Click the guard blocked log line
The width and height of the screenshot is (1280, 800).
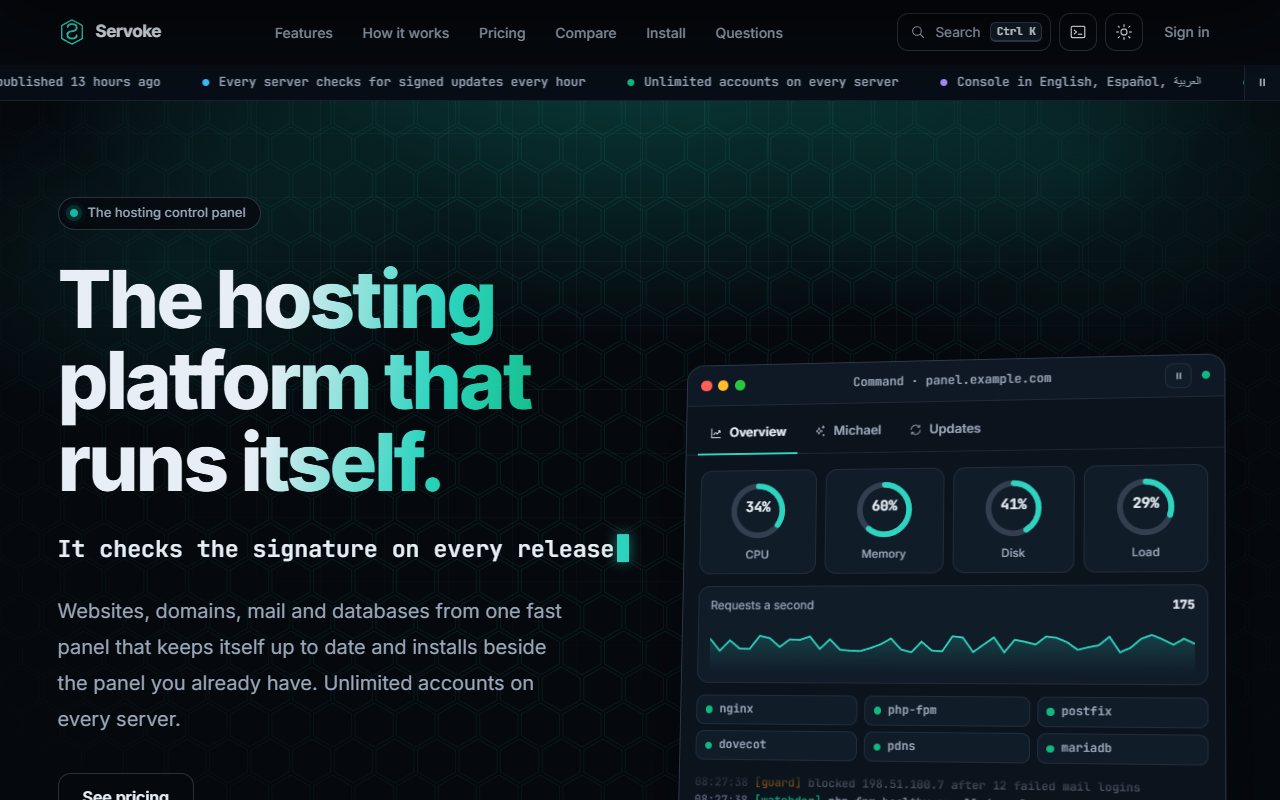tap(917, 786)
